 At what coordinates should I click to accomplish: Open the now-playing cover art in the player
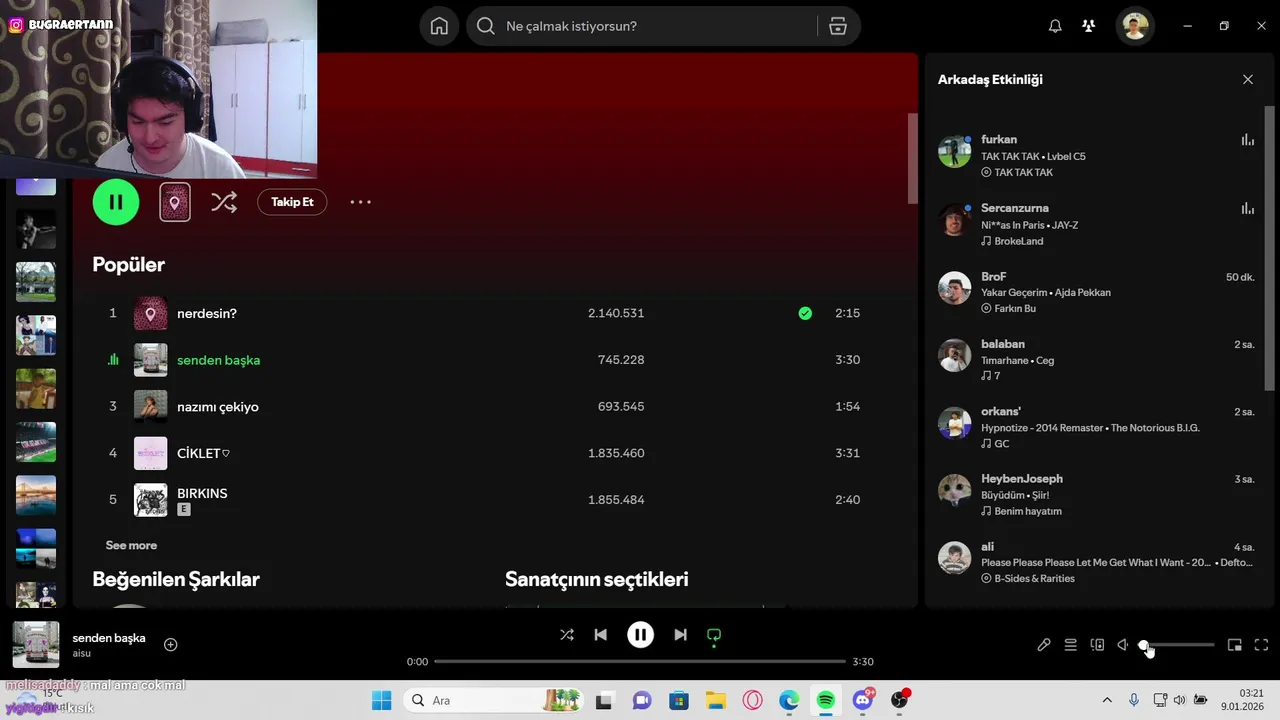35,645
